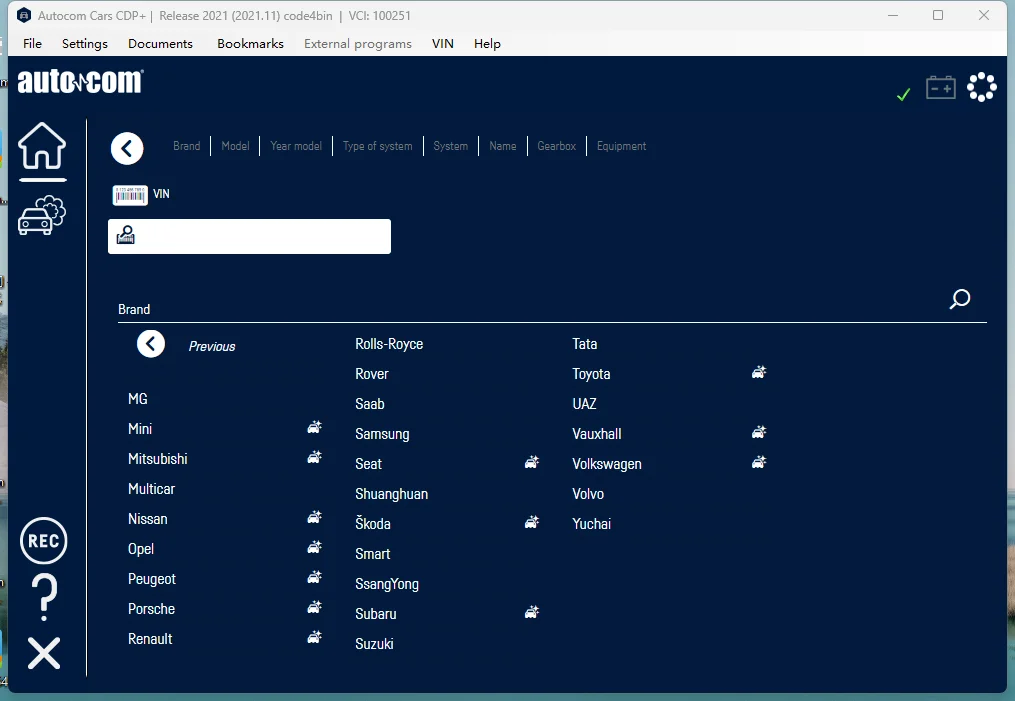Open the VIN menu

[x=443, y=43]
